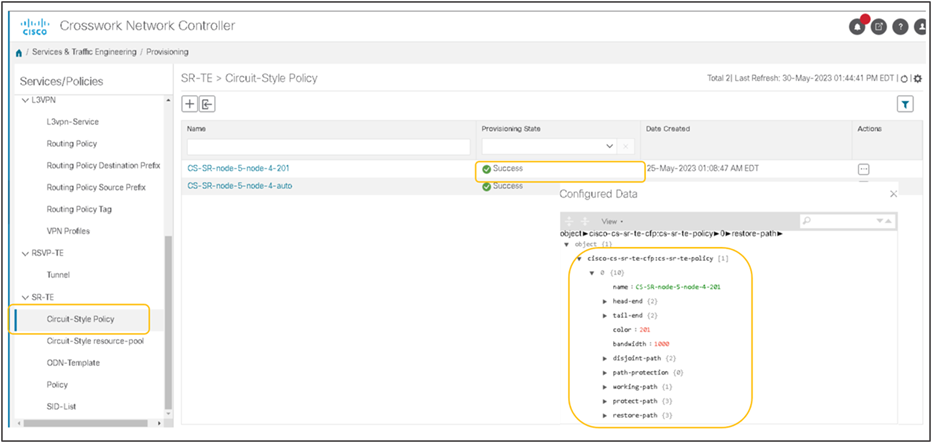Click Services & Traffic Engineering breadcrumb
Screen dimensions: 932x443
tap(84, 52)
